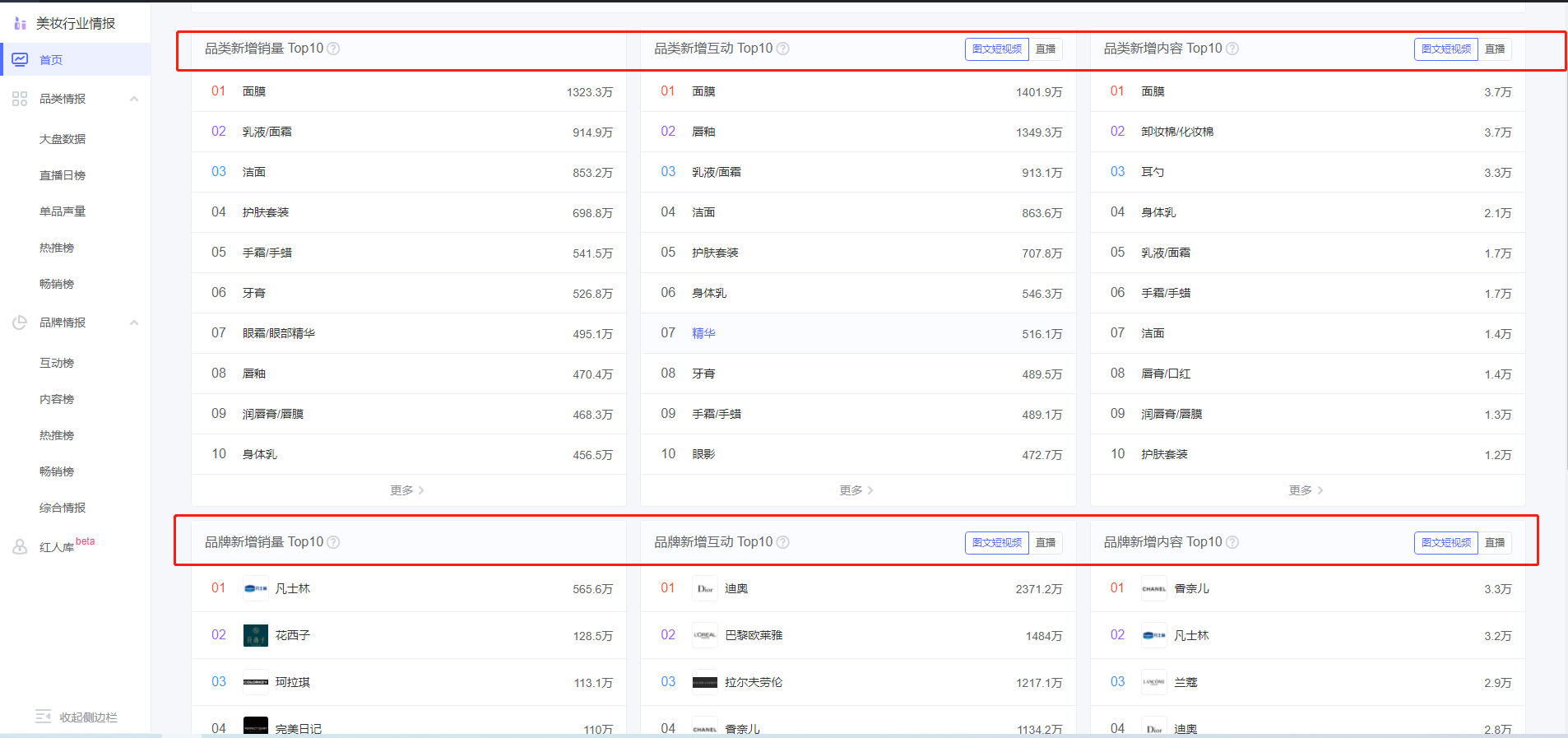Image resolution: width=1568 pixels, height=738 pixels.
Task: Click 珂拉琪 brand name
Action: coord(293,682)
